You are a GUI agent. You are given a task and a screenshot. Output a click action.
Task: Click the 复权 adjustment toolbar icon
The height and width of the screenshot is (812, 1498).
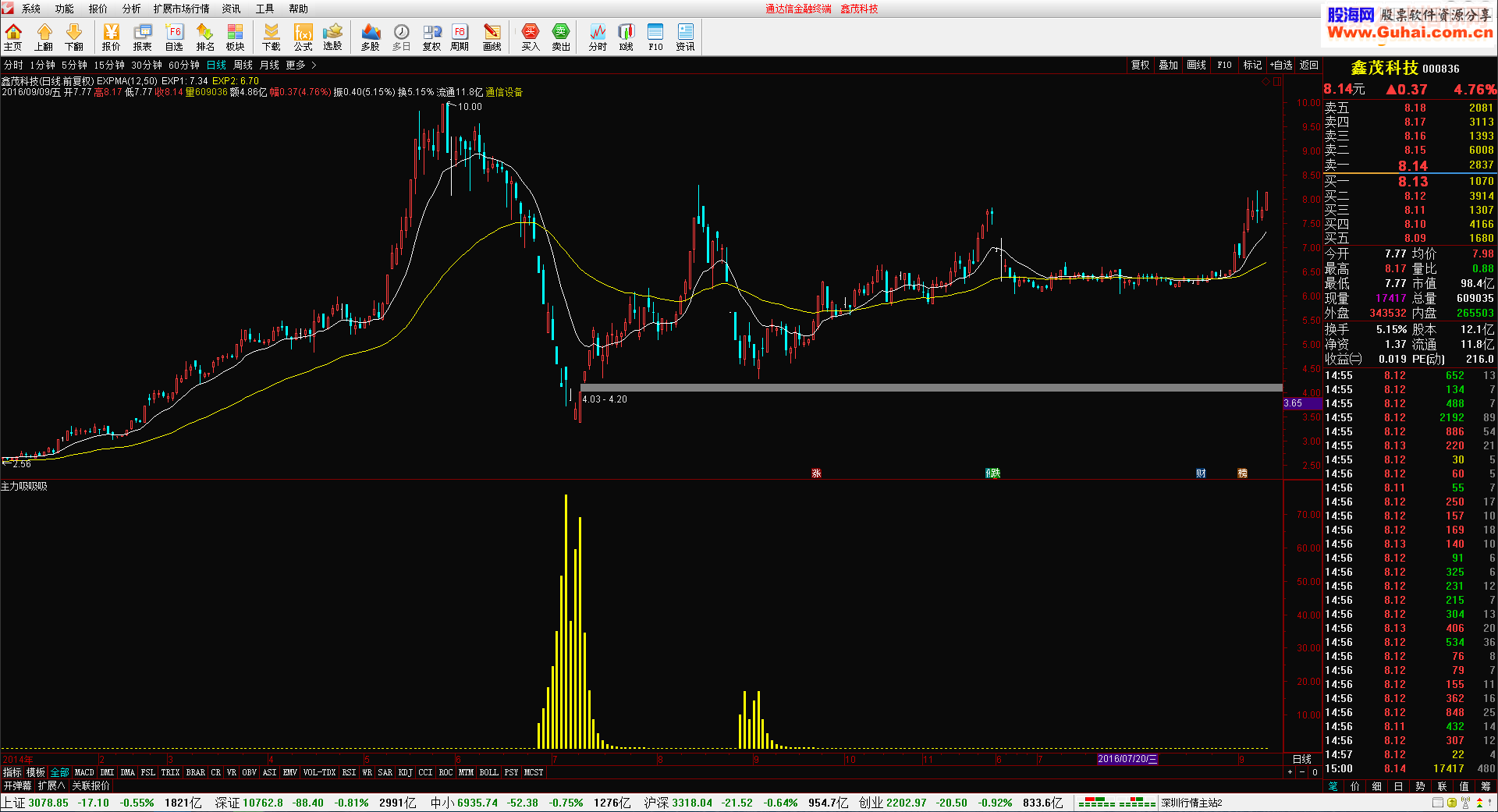[x=431, y=37]
